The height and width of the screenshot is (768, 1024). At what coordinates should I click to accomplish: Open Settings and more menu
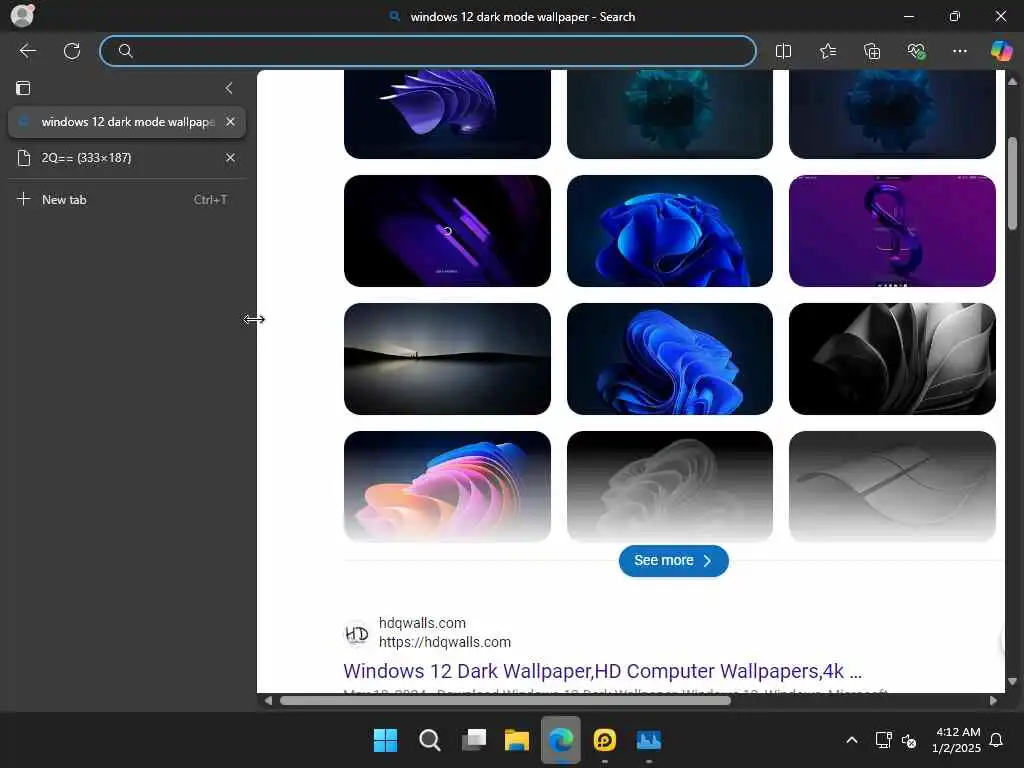coord(959,51)
